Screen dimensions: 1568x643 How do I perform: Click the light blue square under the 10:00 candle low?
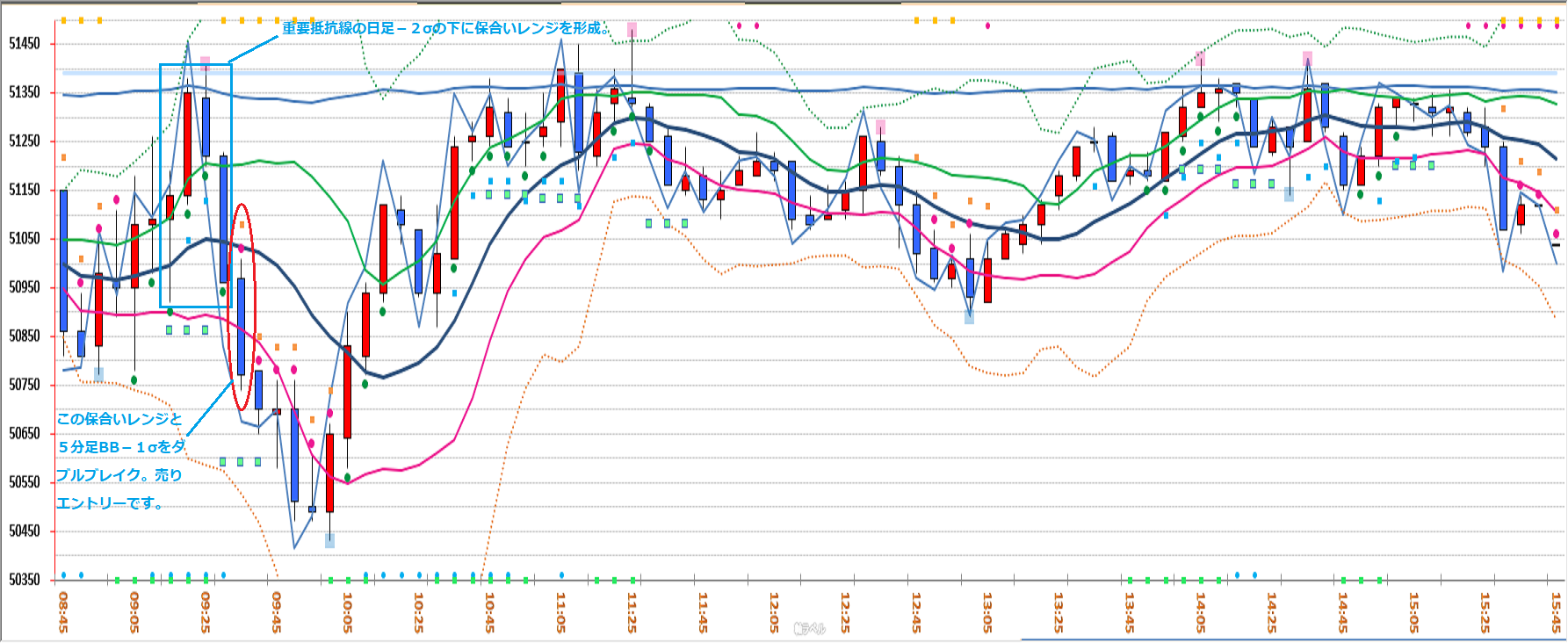[x=329, y=541]
